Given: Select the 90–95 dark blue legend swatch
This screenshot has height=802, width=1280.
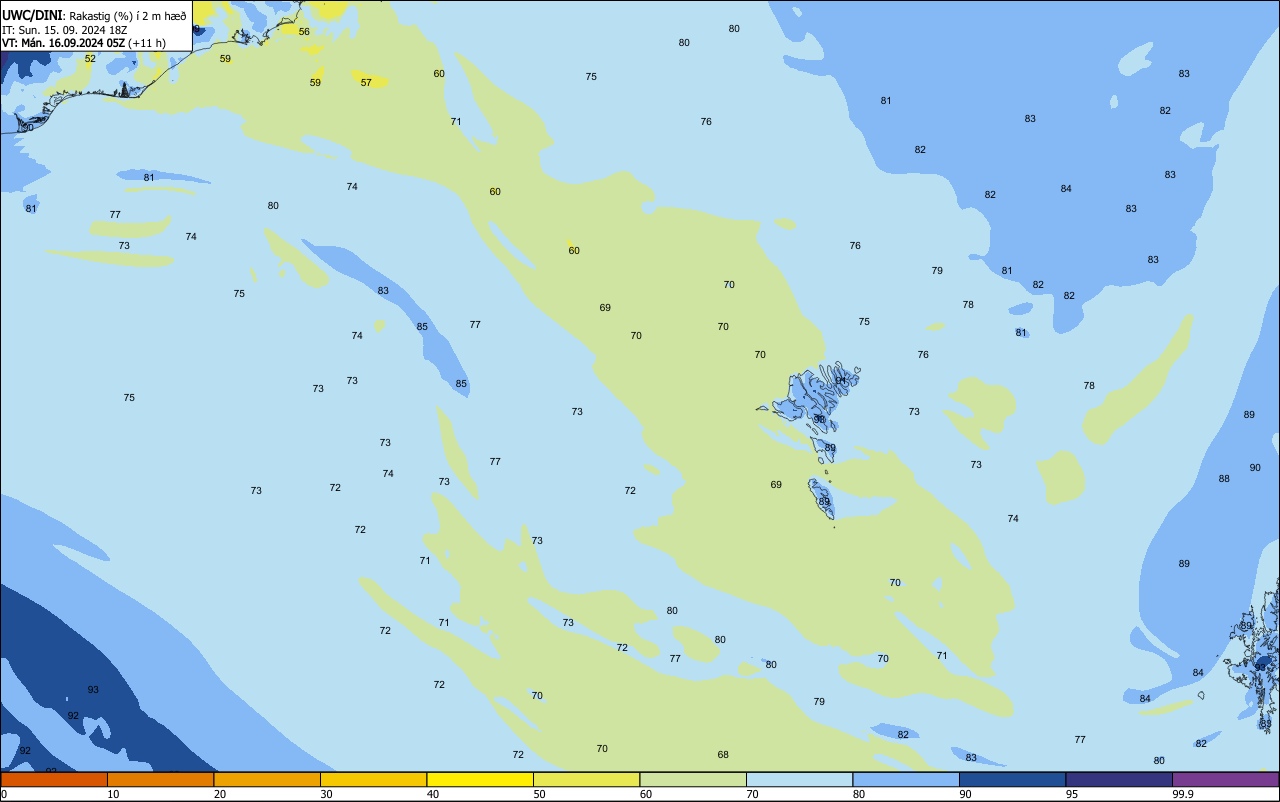Looking at the screenshot, I should 1012,779.
